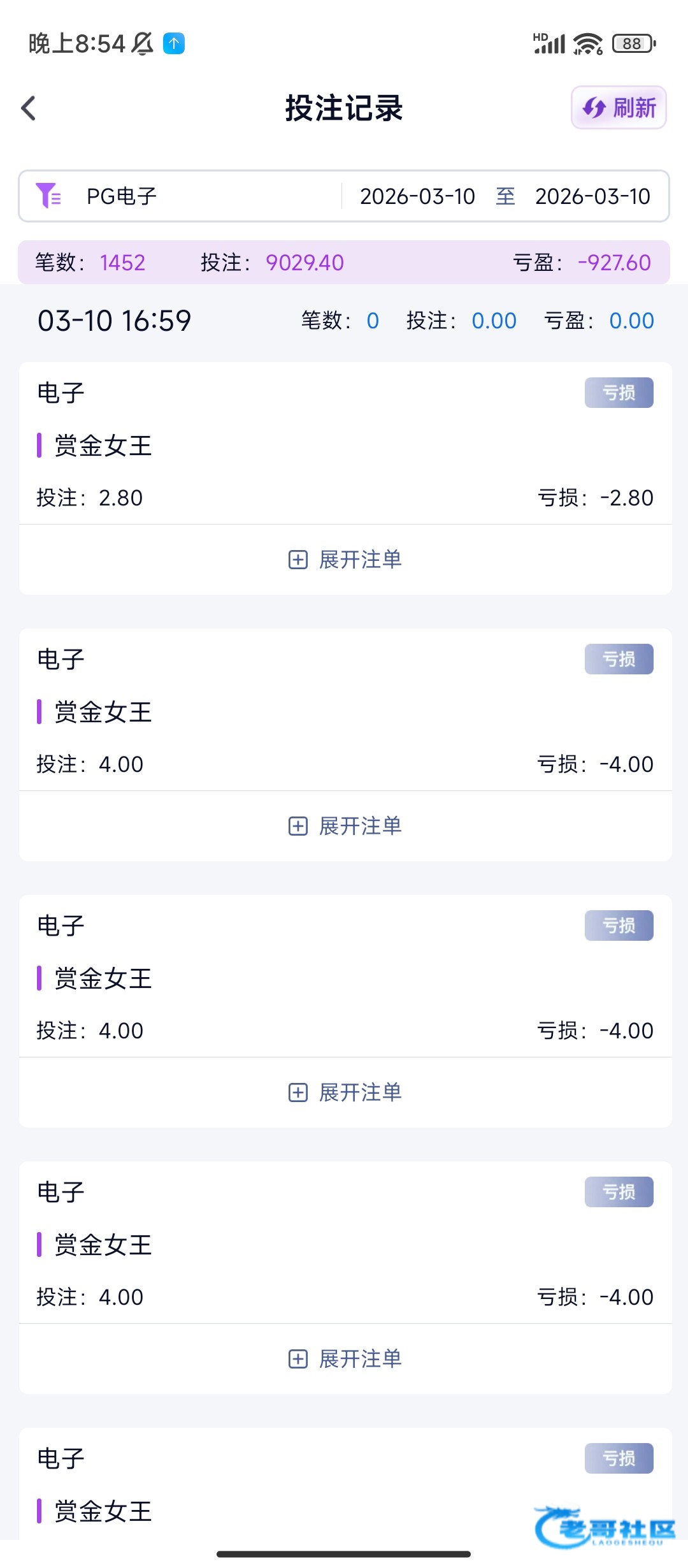Tap the blue upload arrow status icon
Viewport: 688px width, 1568px height.
coord(174,43)
